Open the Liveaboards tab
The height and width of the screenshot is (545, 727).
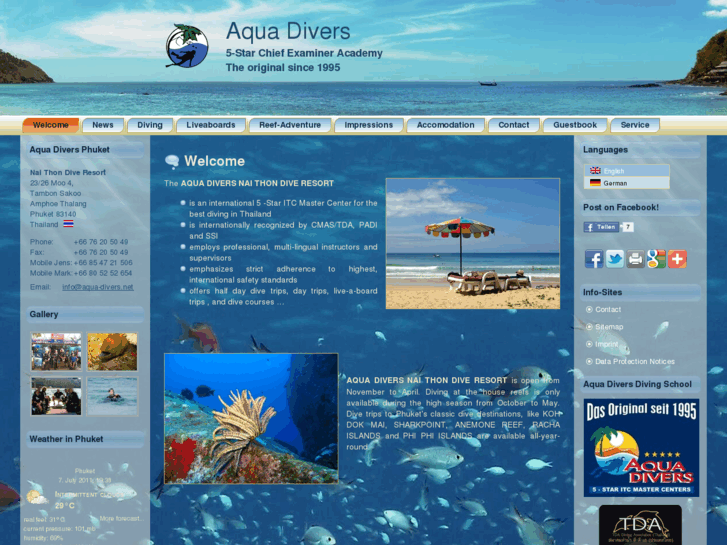point(210,125)
